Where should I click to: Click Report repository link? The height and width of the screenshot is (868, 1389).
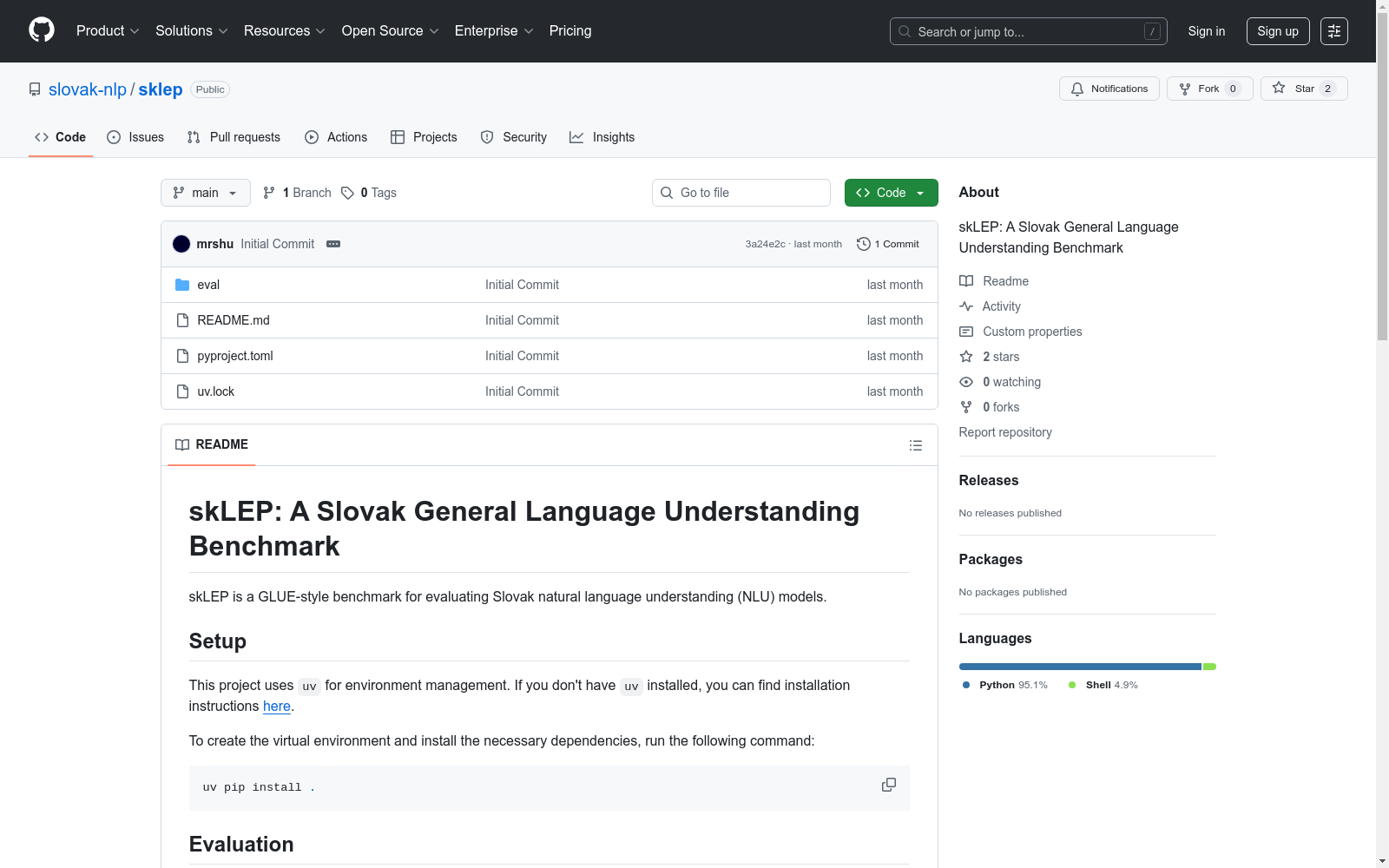[x=1005, y=432]
